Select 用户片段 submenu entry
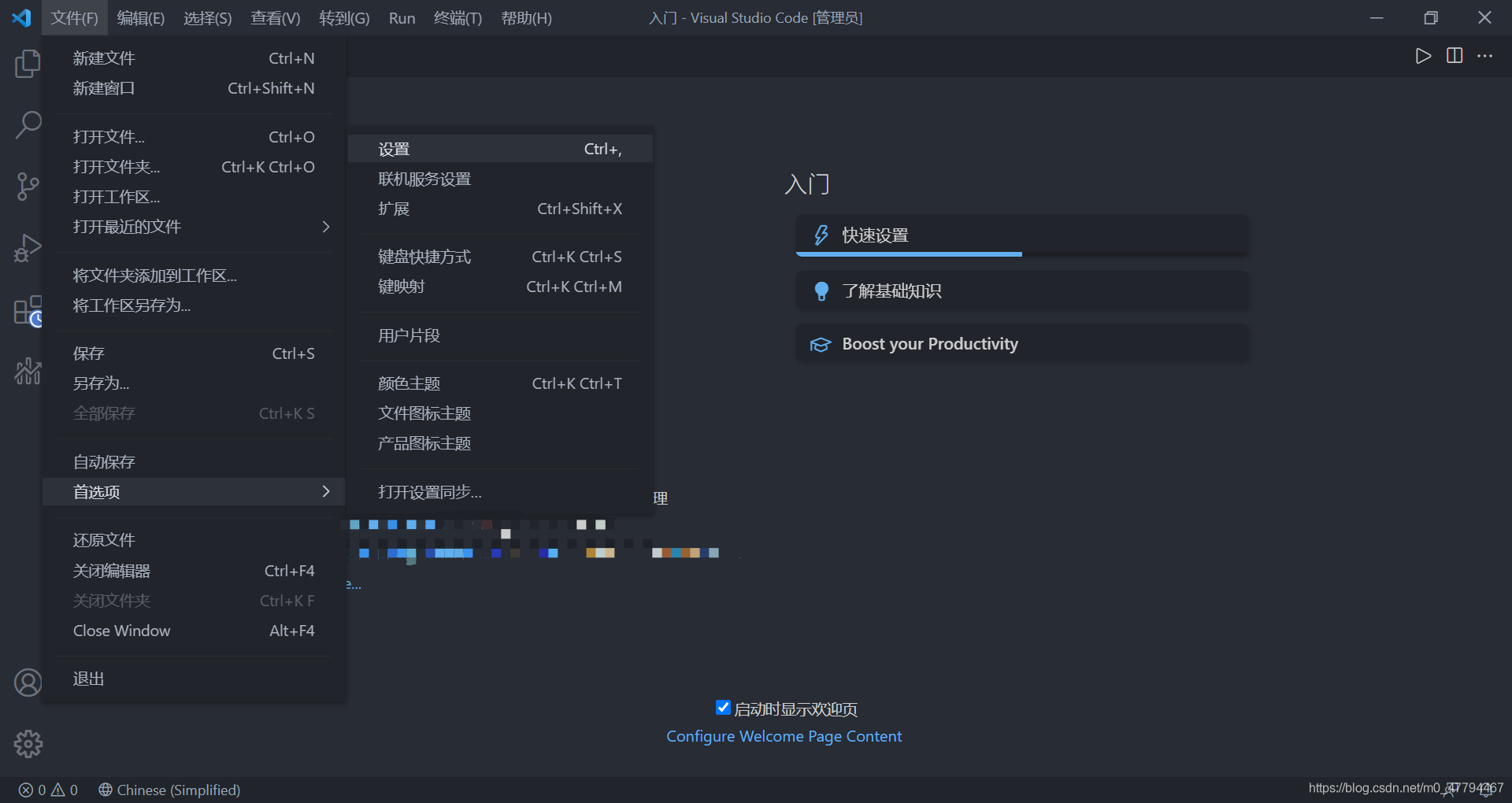The width and height of the screenshot is (1512, 803). [500, 335]
